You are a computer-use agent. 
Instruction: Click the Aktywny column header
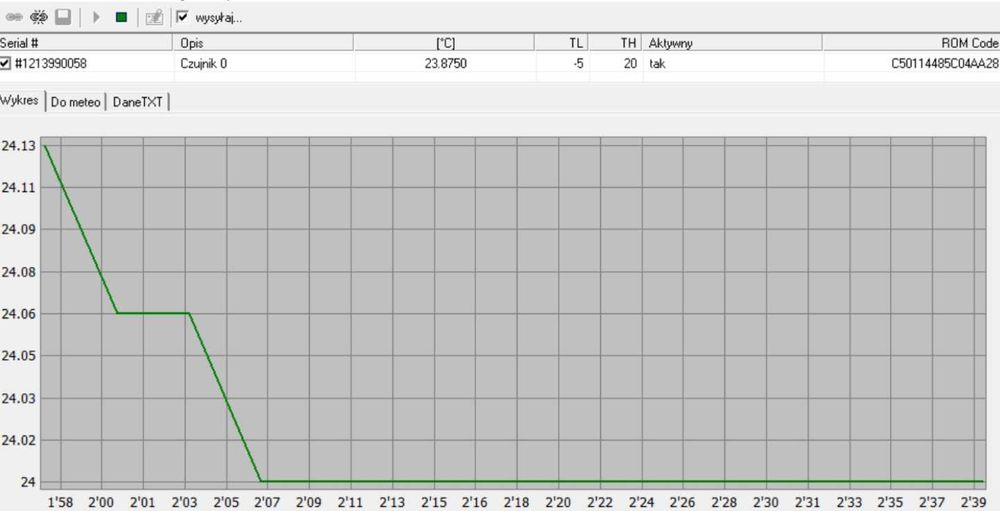[732, 43]
